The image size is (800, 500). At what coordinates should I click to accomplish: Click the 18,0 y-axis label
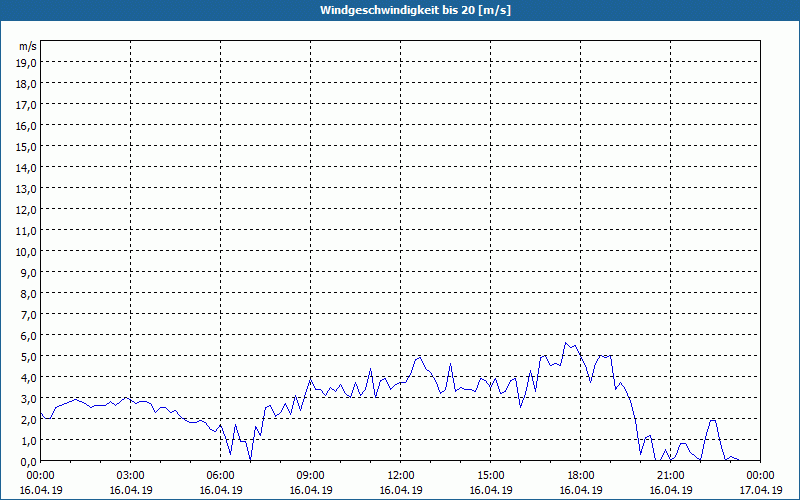(28, 84)
